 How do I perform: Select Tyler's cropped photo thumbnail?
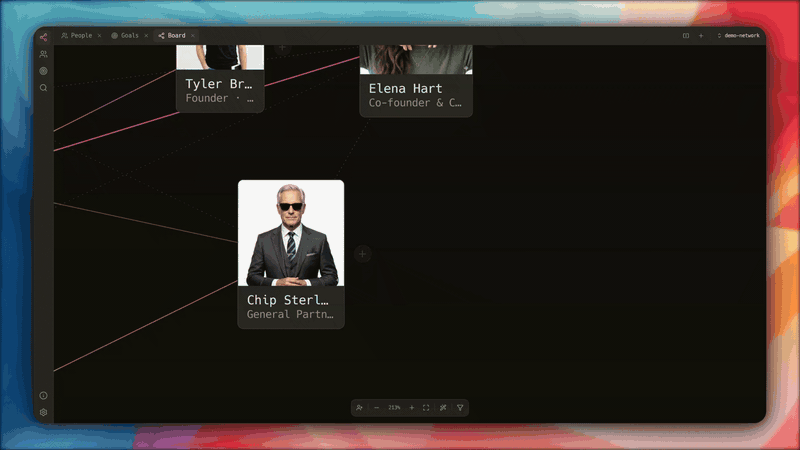(220, 57)
